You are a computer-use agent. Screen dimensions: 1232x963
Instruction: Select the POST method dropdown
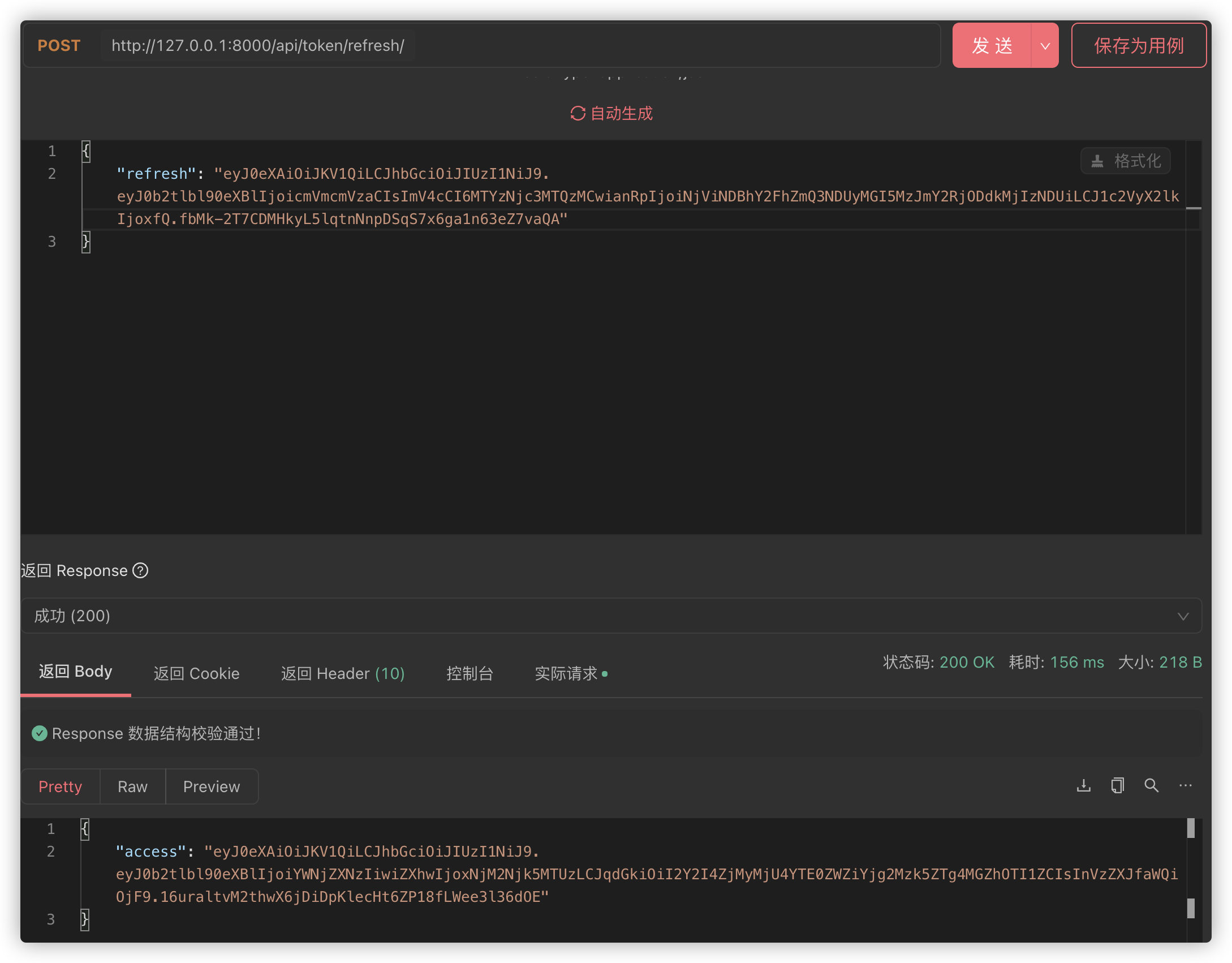pos(59,46)
